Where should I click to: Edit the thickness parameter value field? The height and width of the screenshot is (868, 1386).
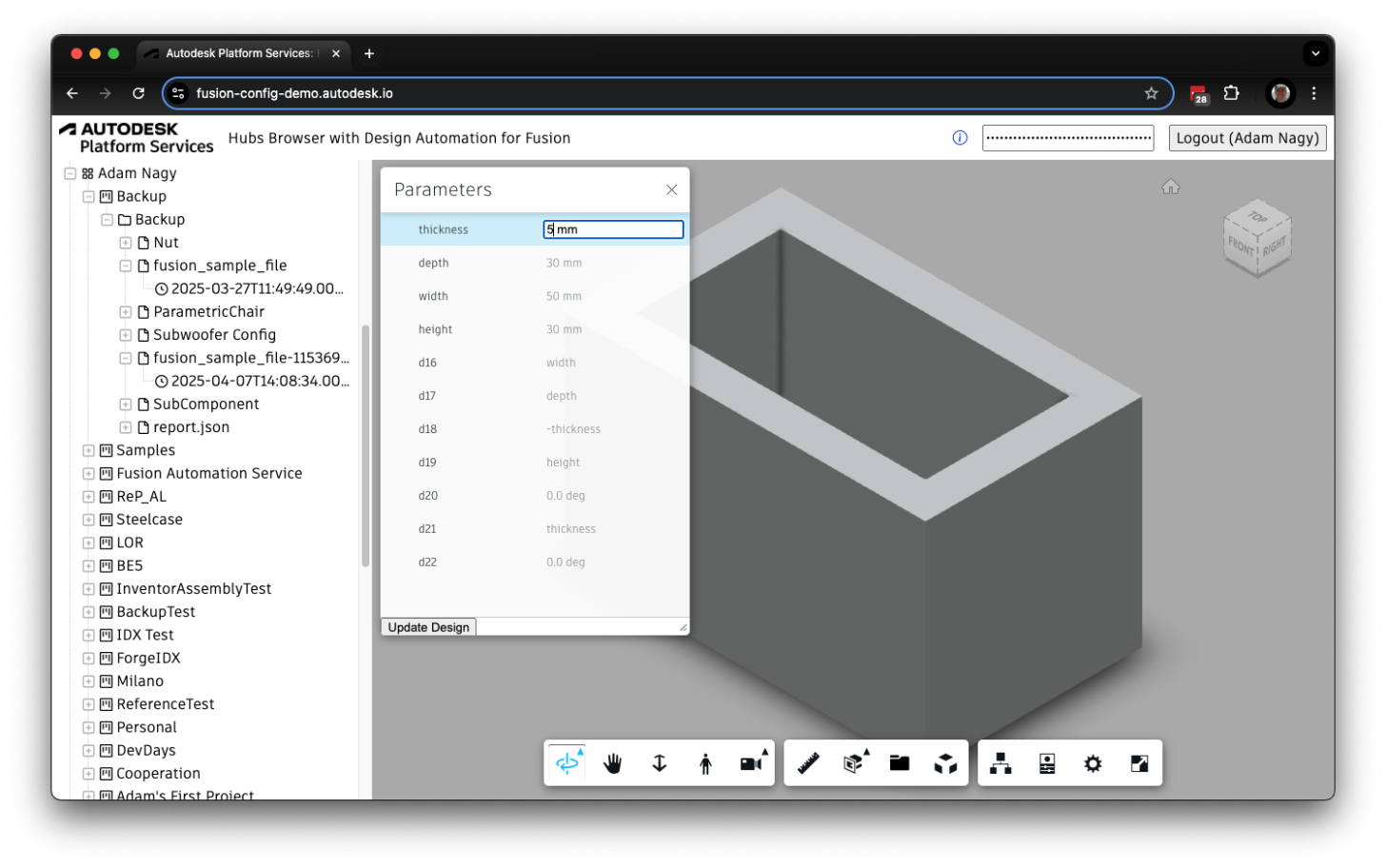pos(612,229)
